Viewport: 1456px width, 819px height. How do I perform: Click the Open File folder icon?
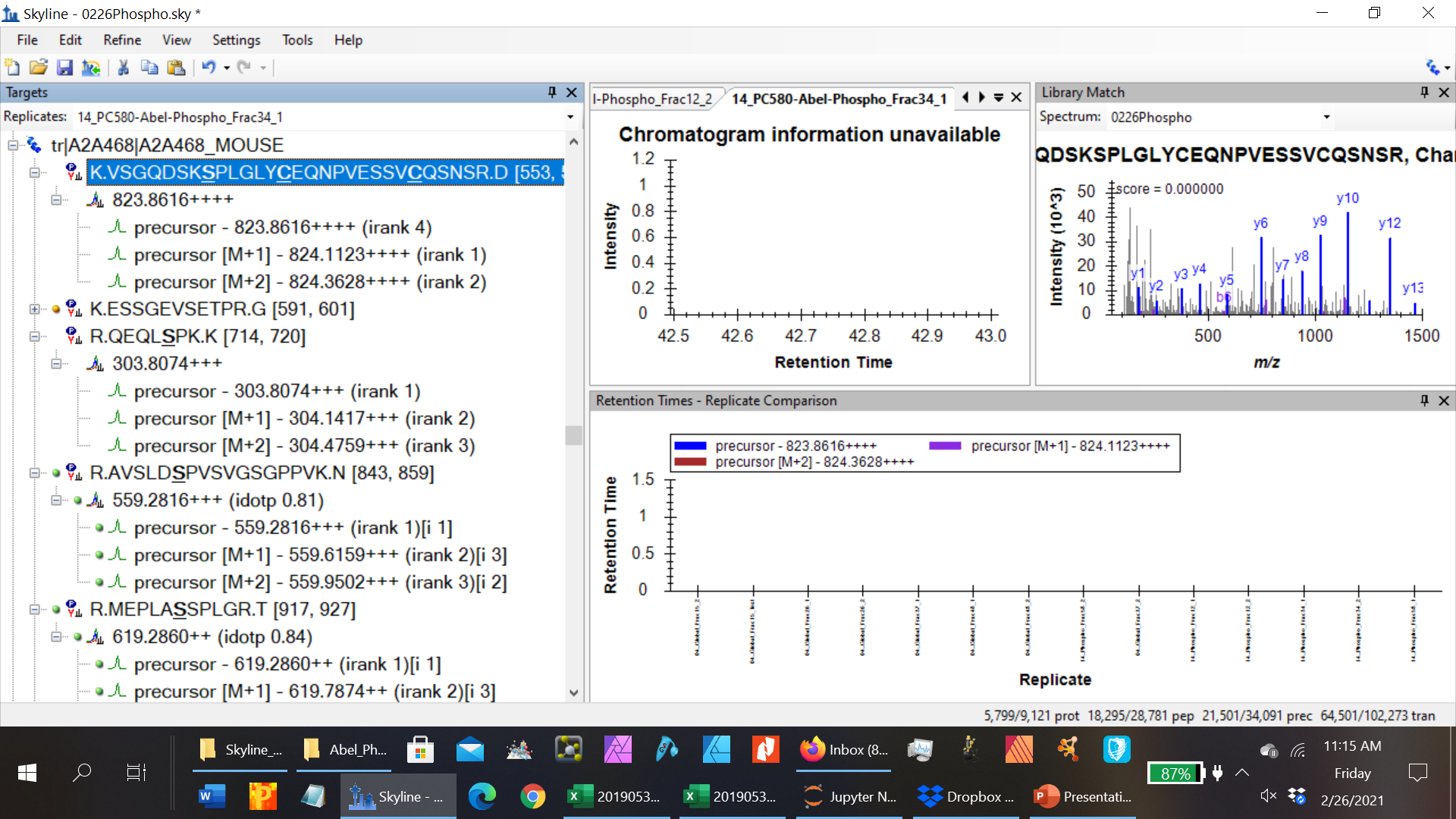click(x=38, y=67)
